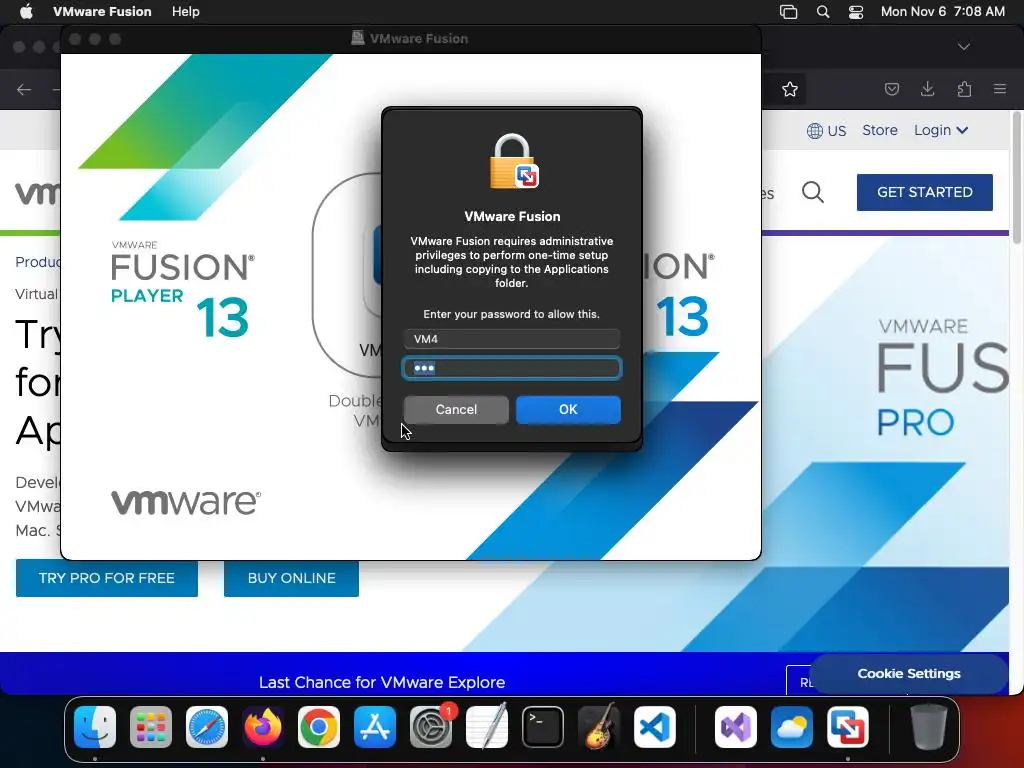
Task: Open Firefox extensions puzzle icon
Action: 964,89
